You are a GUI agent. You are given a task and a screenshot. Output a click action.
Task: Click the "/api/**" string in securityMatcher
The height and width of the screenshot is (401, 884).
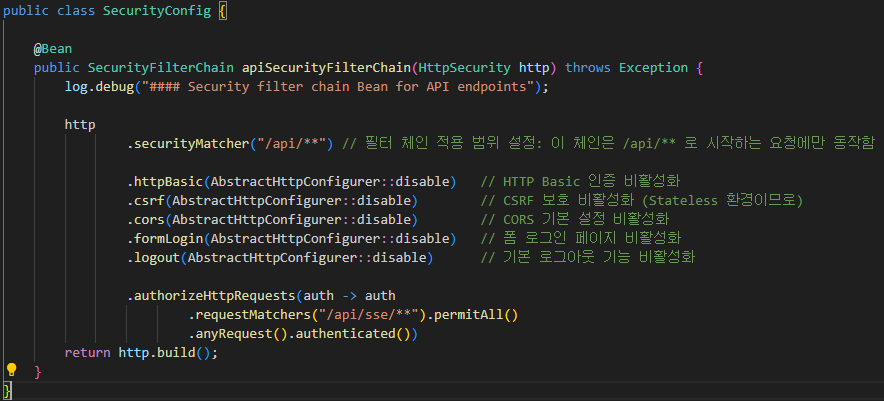(x=291, y=143)
